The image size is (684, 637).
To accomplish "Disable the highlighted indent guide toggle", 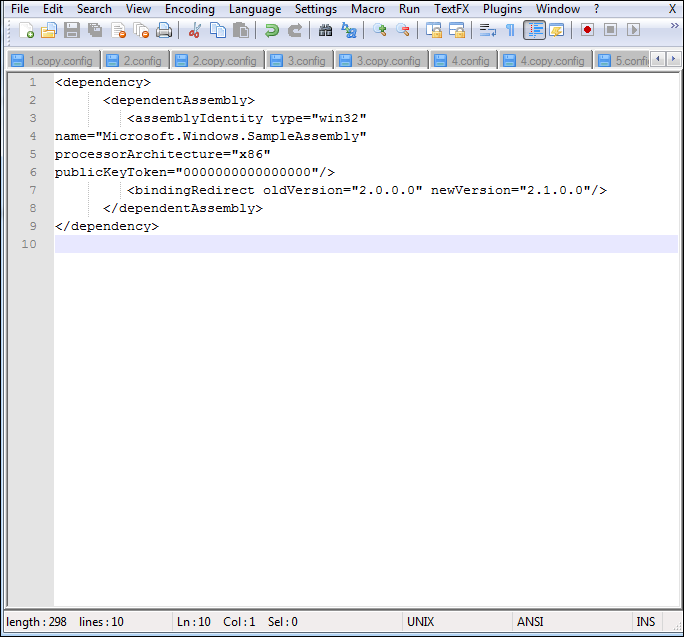I will pyautogui.click(x=534, y=30).
